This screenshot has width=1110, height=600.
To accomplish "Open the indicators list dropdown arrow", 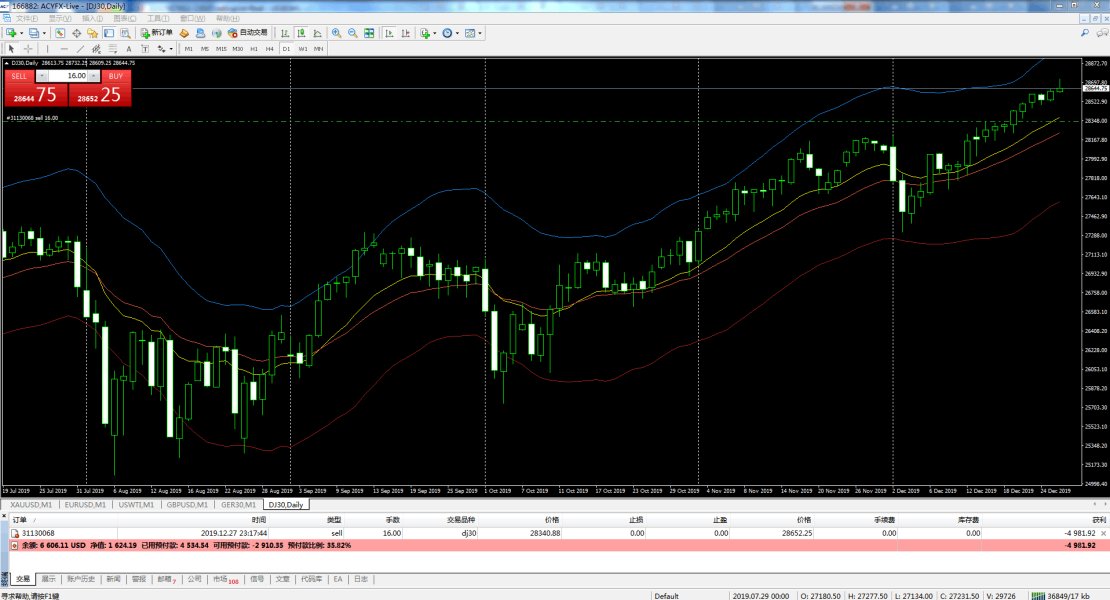I will click(x=433, y=33).
